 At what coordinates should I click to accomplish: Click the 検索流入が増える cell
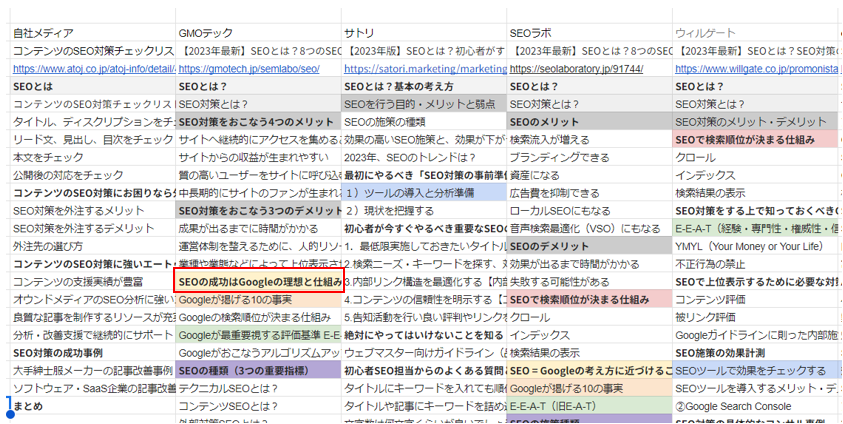click(x=590, y=140)
